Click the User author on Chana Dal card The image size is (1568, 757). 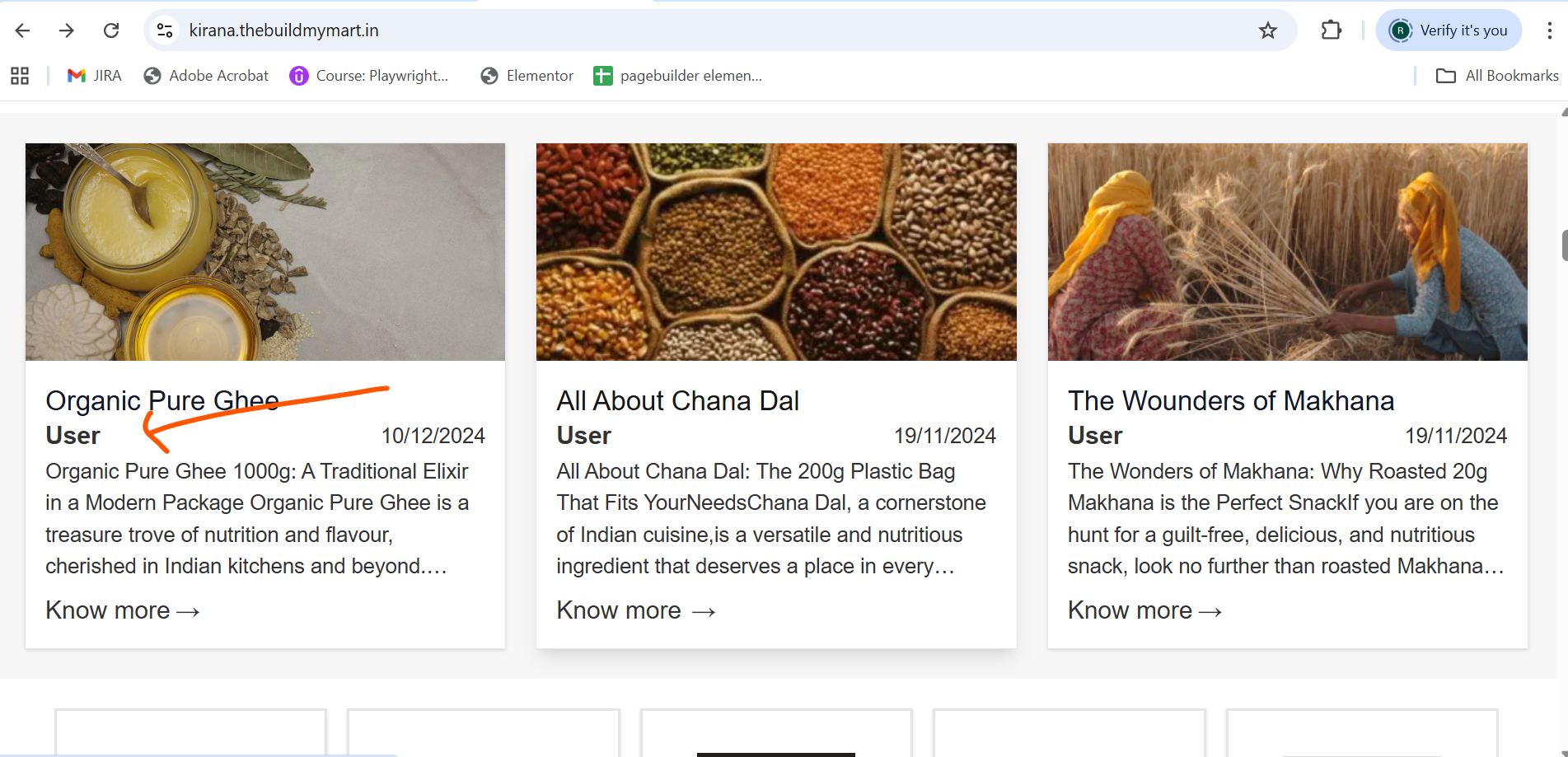(584, 436)
